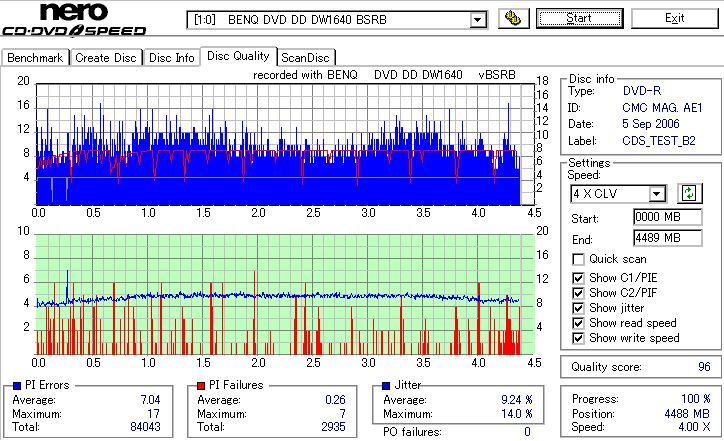Open the BENQ drive selection dropdown

[478, 20]
